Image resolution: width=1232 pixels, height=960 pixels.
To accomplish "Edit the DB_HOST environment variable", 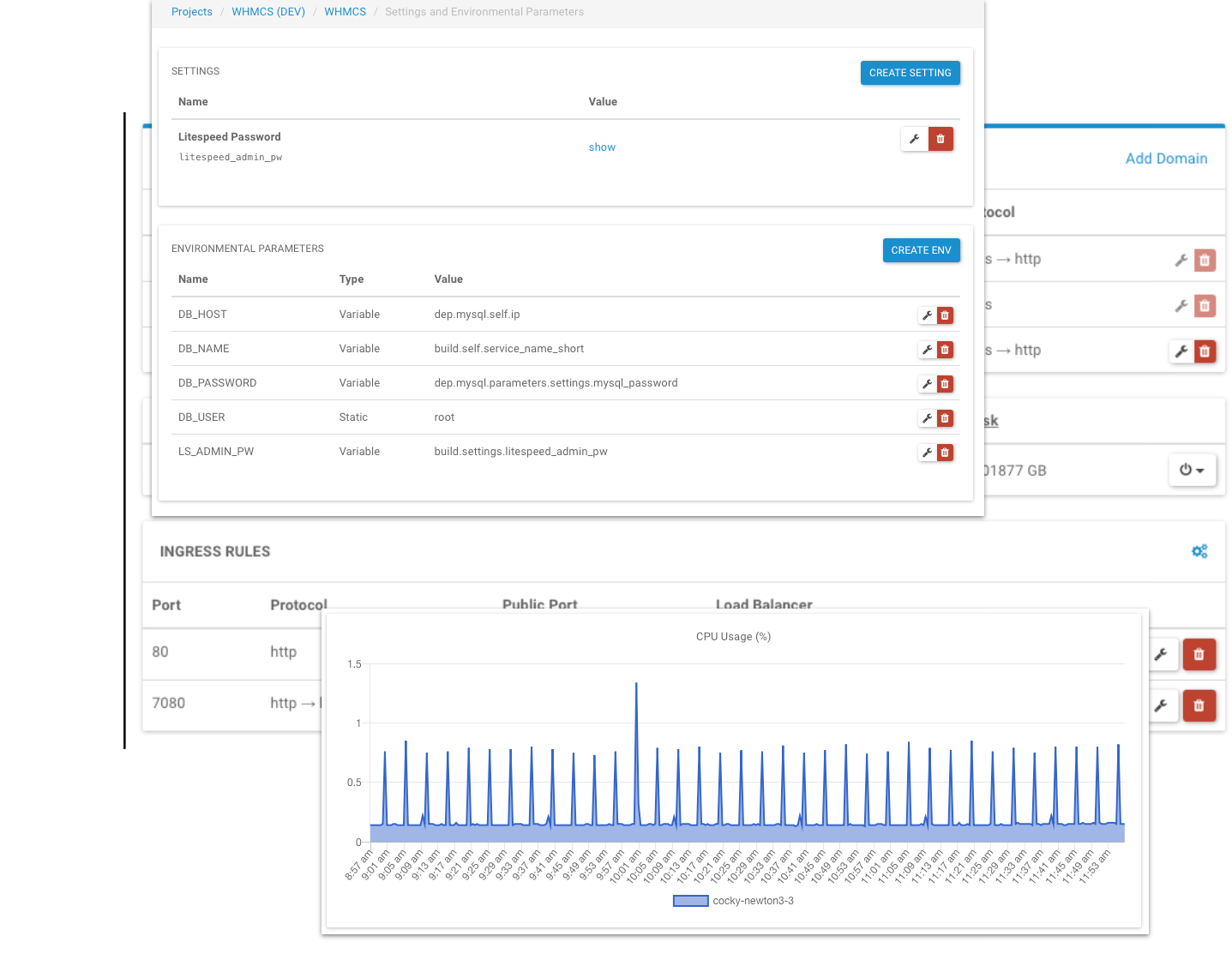I will tap(927, 315).
